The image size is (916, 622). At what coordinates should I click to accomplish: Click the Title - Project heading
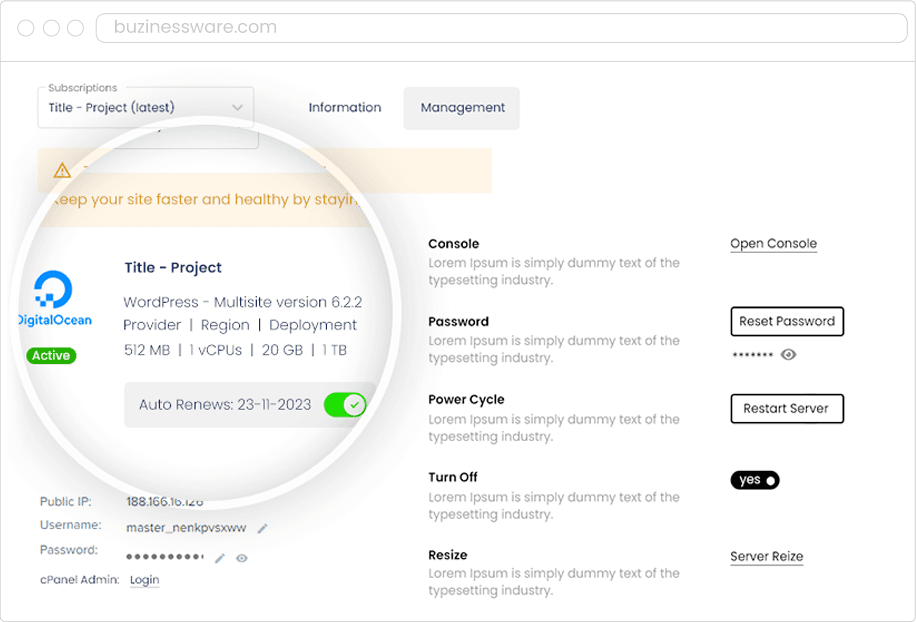point(173,267)
